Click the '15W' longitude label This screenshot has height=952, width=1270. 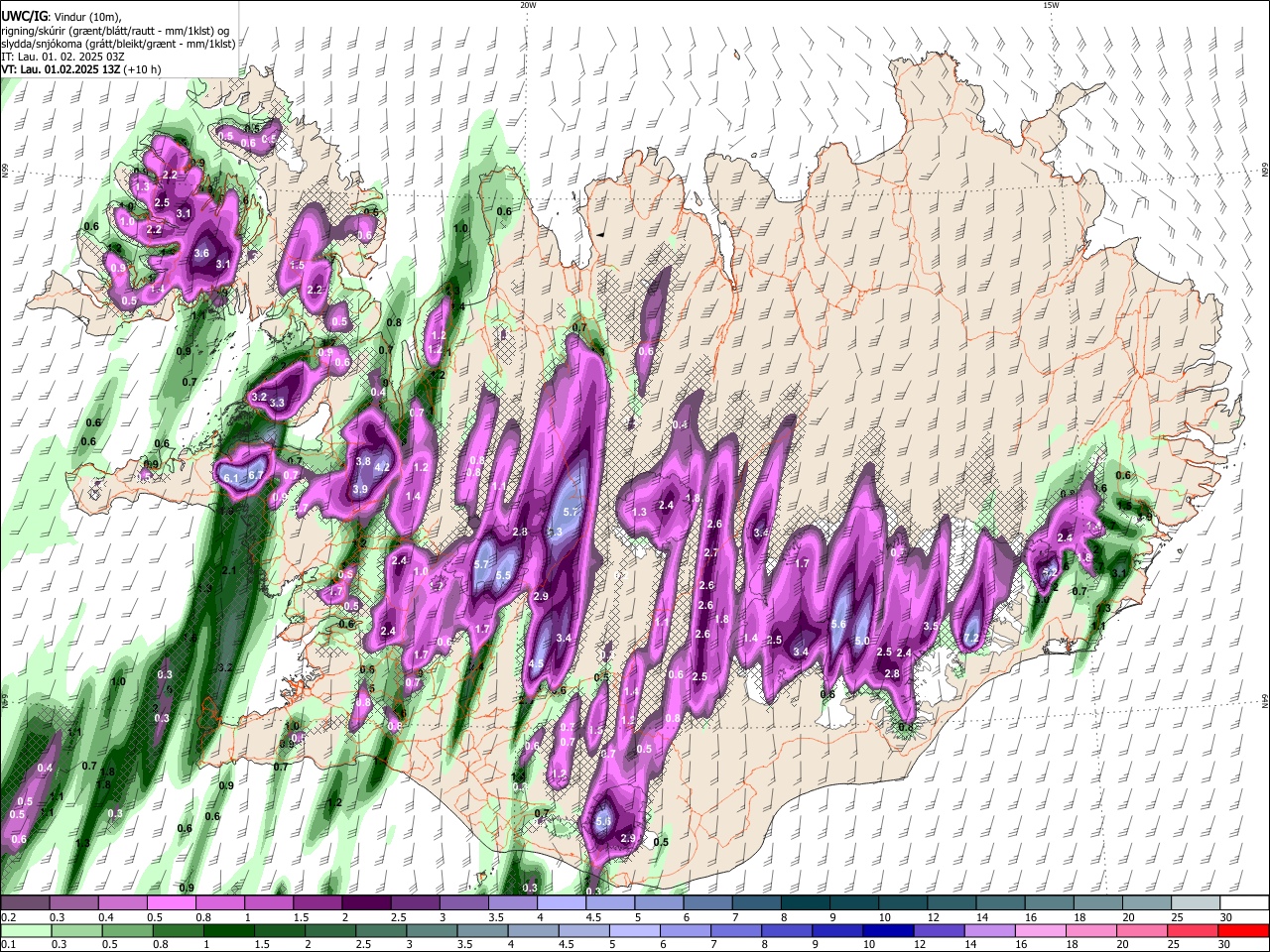pos(1050,5)
